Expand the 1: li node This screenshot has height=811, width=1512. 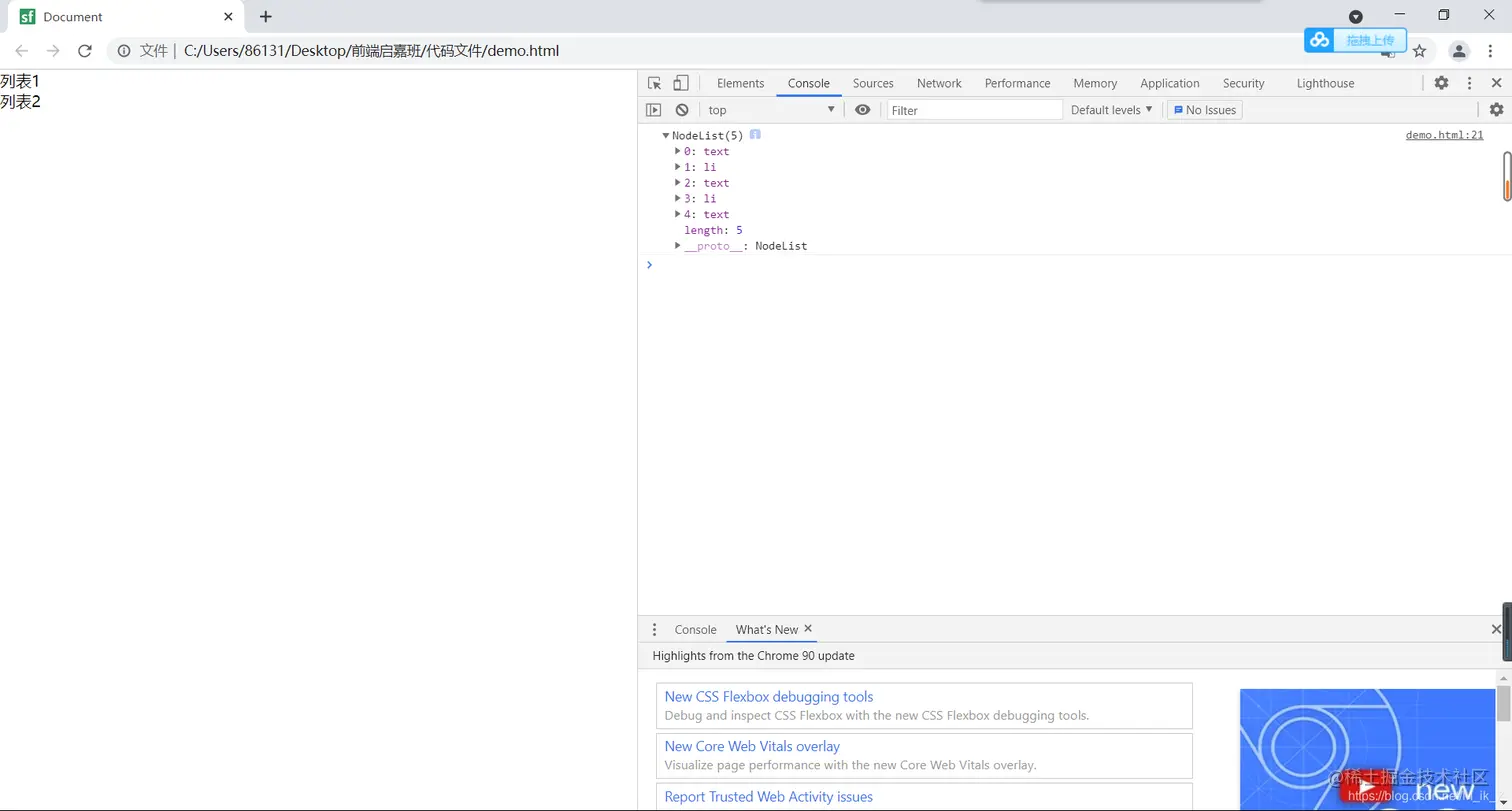(x=678, y=167)
